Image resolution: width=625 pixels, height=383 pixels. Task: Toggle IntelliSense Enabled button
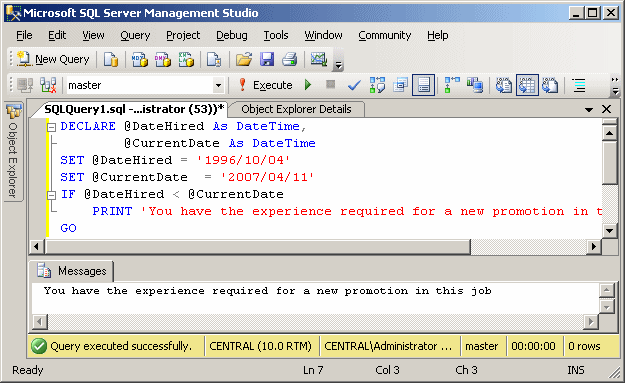pos(423,85)
